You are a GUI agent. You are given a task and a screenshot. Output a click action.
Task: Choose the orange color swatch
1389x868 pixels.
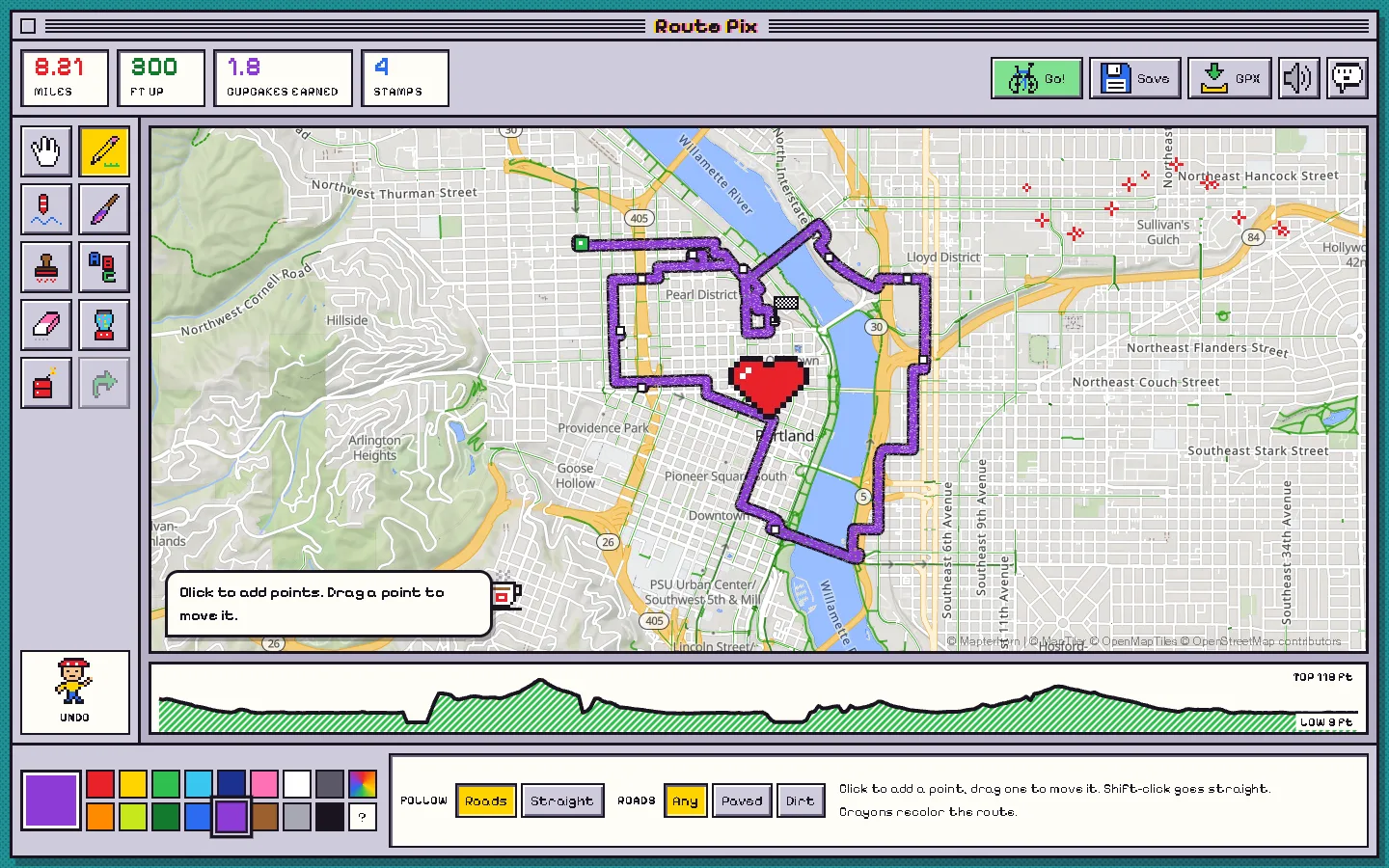click(x=100, y=817)
